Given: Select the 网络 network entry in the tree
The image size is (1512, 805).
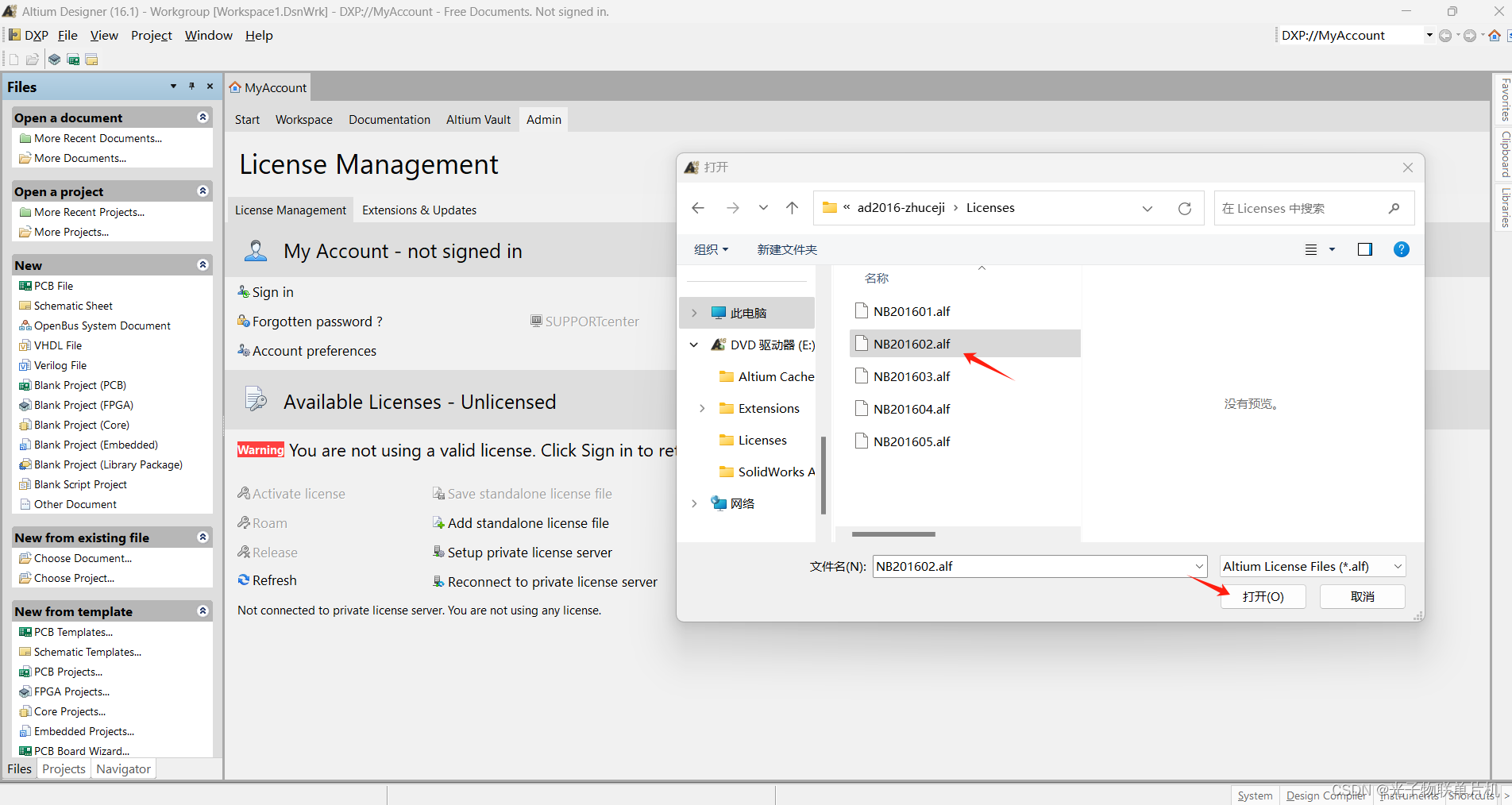Looking at the screenshot, I should pyautogui.click(x=733, y=503).
